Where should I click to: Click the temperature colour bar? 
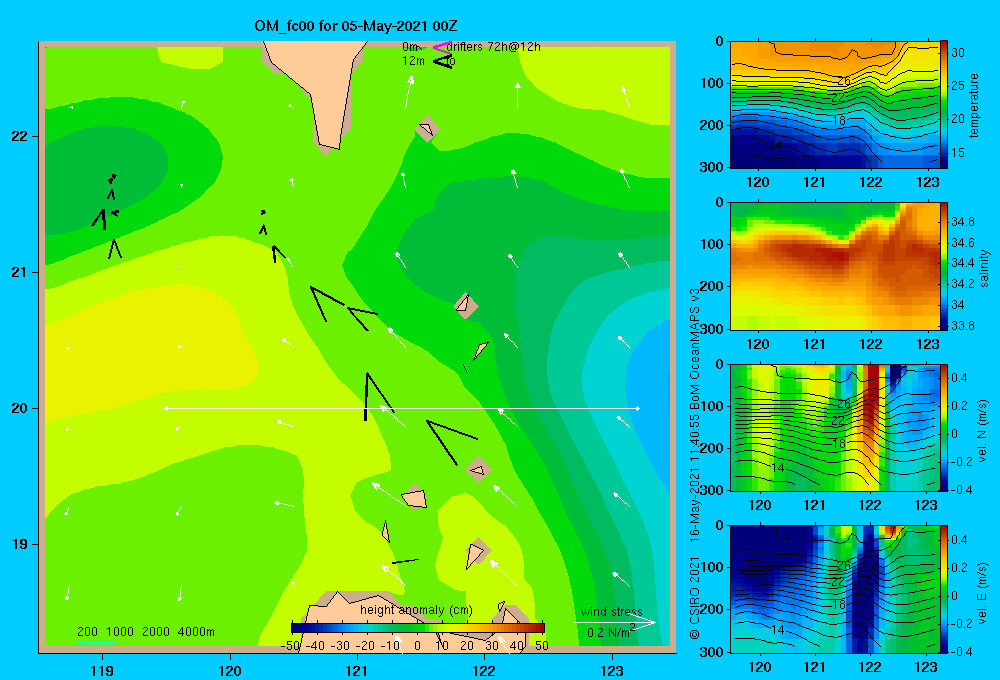click(944, 105)
